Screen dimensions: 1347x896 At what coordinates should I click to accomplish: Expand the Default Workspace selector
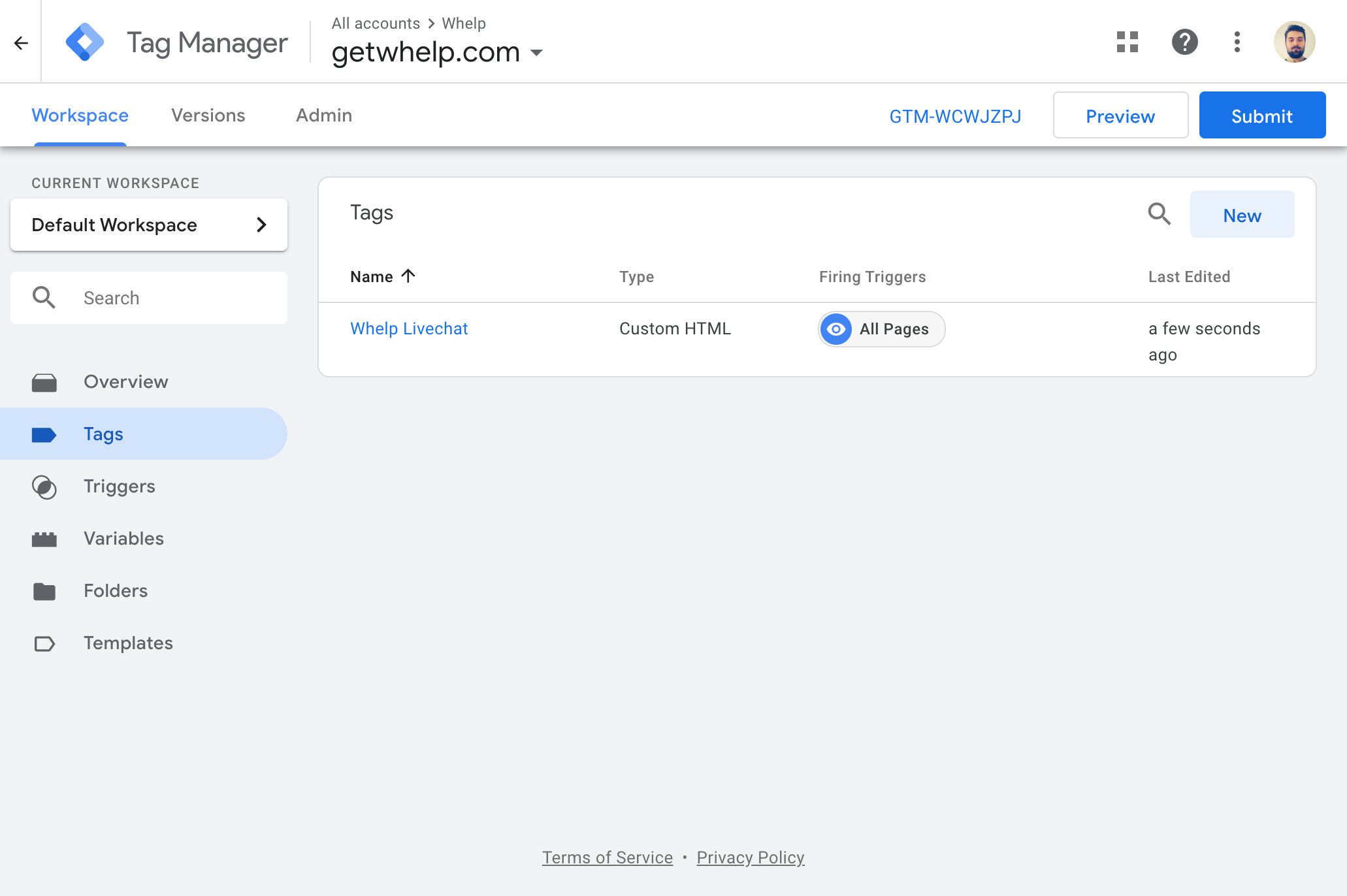(149, 225)
